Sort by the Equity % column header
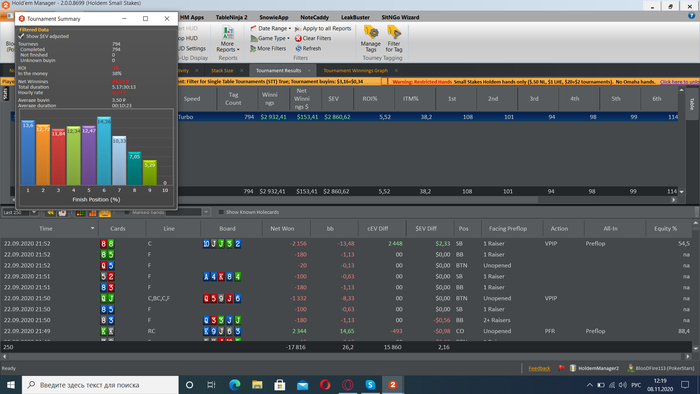 665,228
